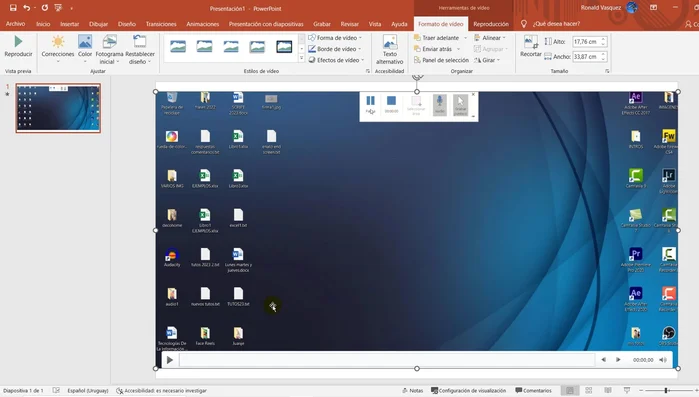
Task: Click the rotation handle above the video
Action: click(417, 77)
